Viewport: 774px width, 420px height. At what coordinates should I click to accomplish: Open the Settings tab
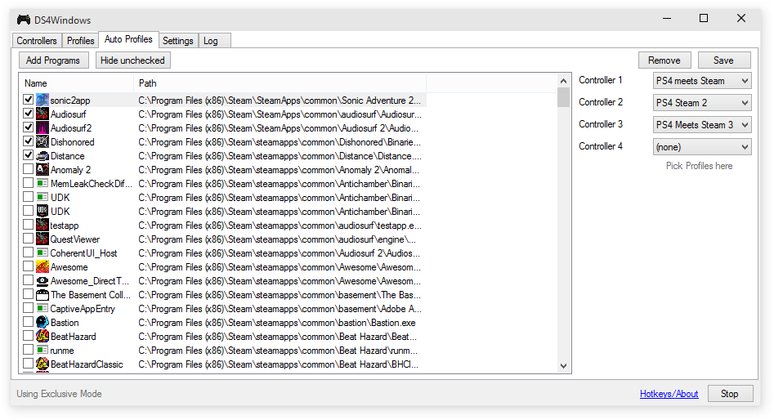point(178,40)
